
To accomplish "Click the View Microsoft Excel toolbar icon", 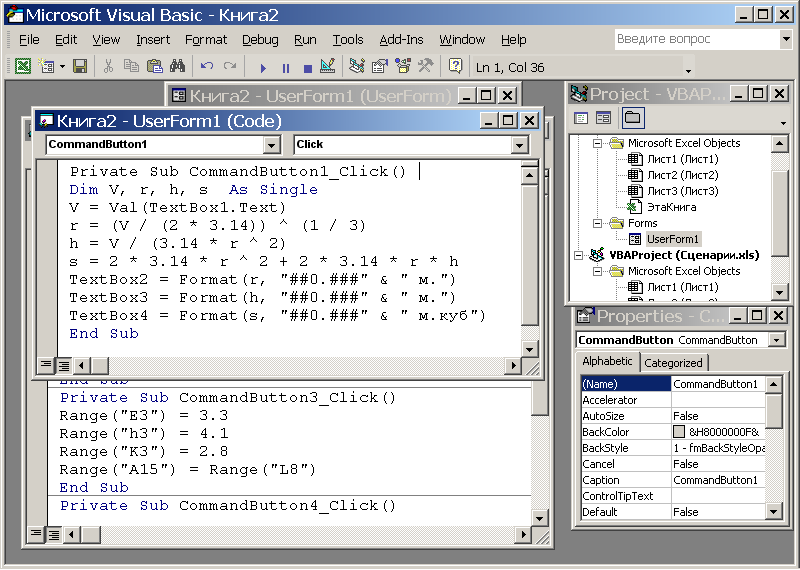I will coord(23,66).
